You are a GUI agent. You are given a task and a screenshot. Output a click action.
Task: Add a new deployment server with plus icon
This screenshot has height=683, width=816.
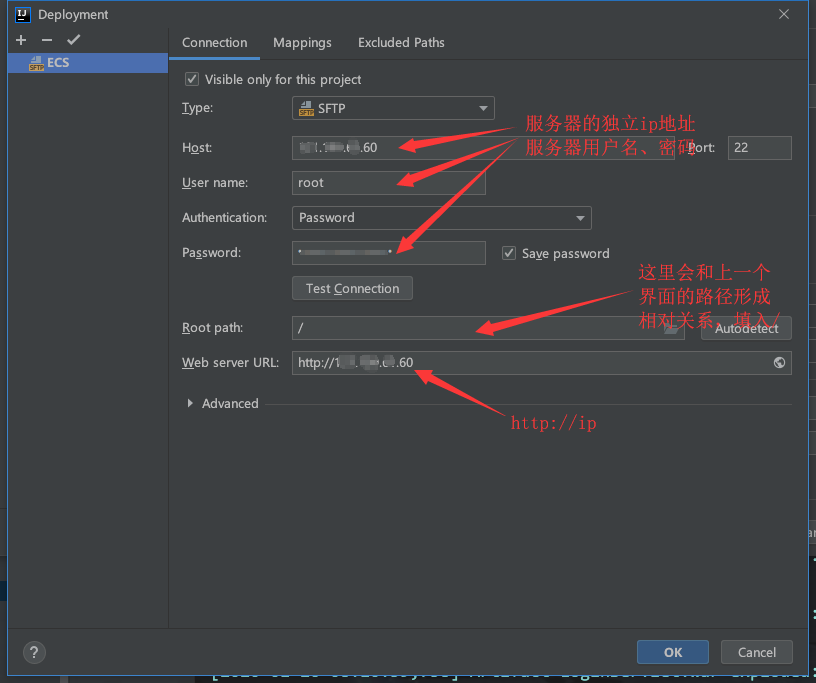click(x=21, y=40)
